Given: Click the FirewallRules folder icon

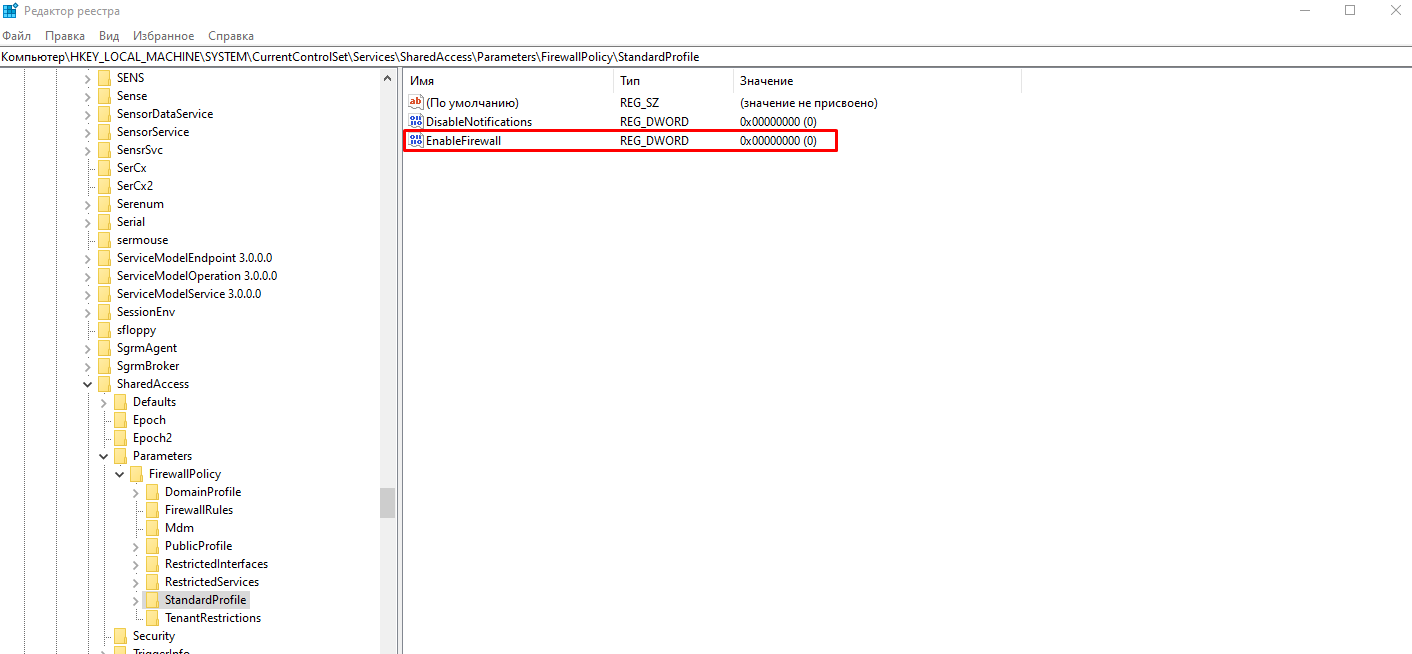Looking at the screenshot, I should (x=152, y=510).
